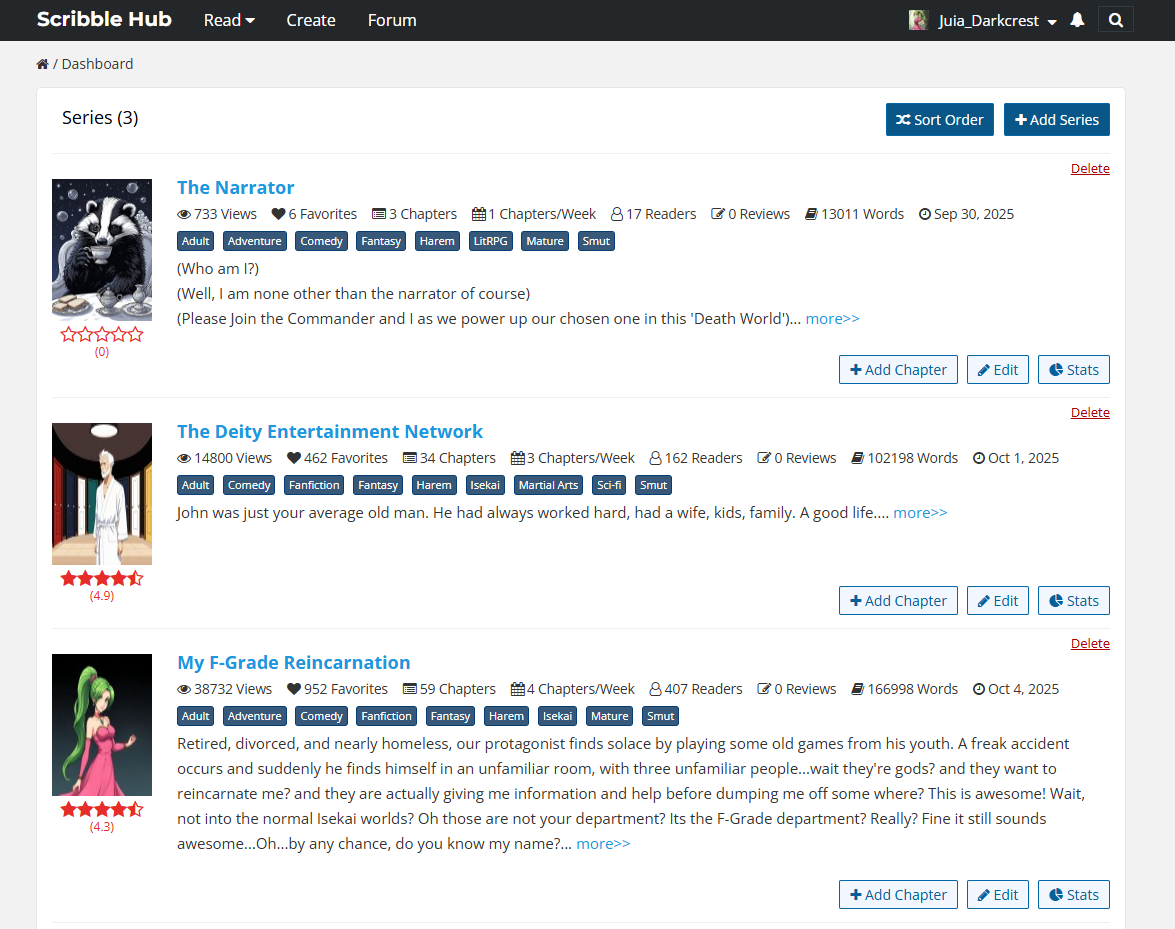Click the notification bell icon

pos(1077,20)
